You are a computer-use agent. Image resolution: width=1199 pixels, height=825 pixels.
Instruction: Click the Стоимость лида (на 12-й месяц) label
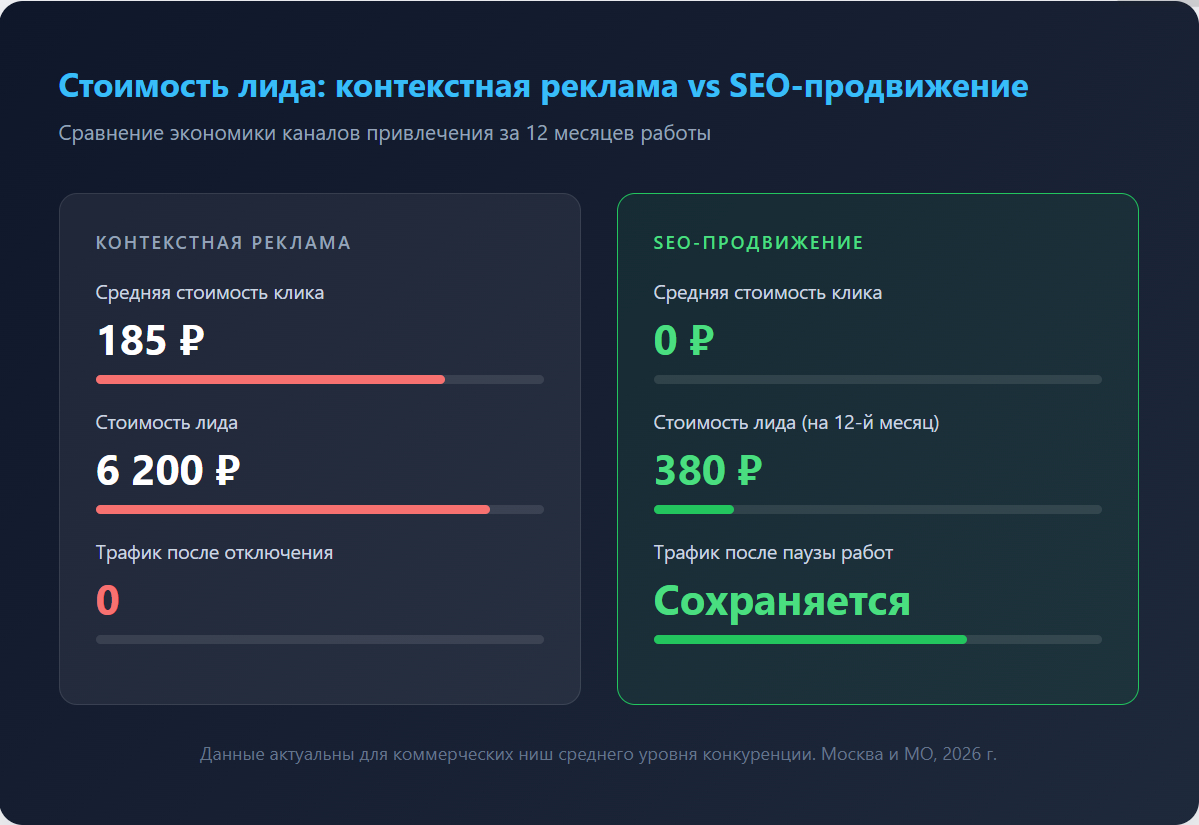pyautogui.click(x=796, y=422)
